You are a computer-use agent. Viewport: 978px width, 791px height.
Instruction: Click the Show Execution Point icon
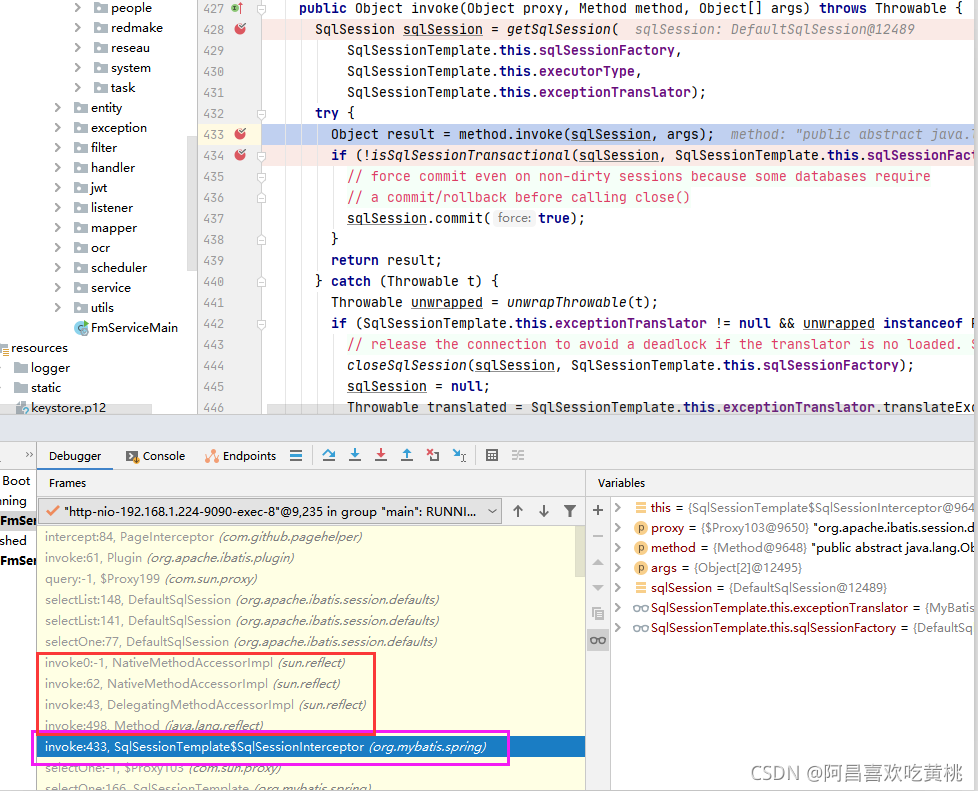point(296,456)
